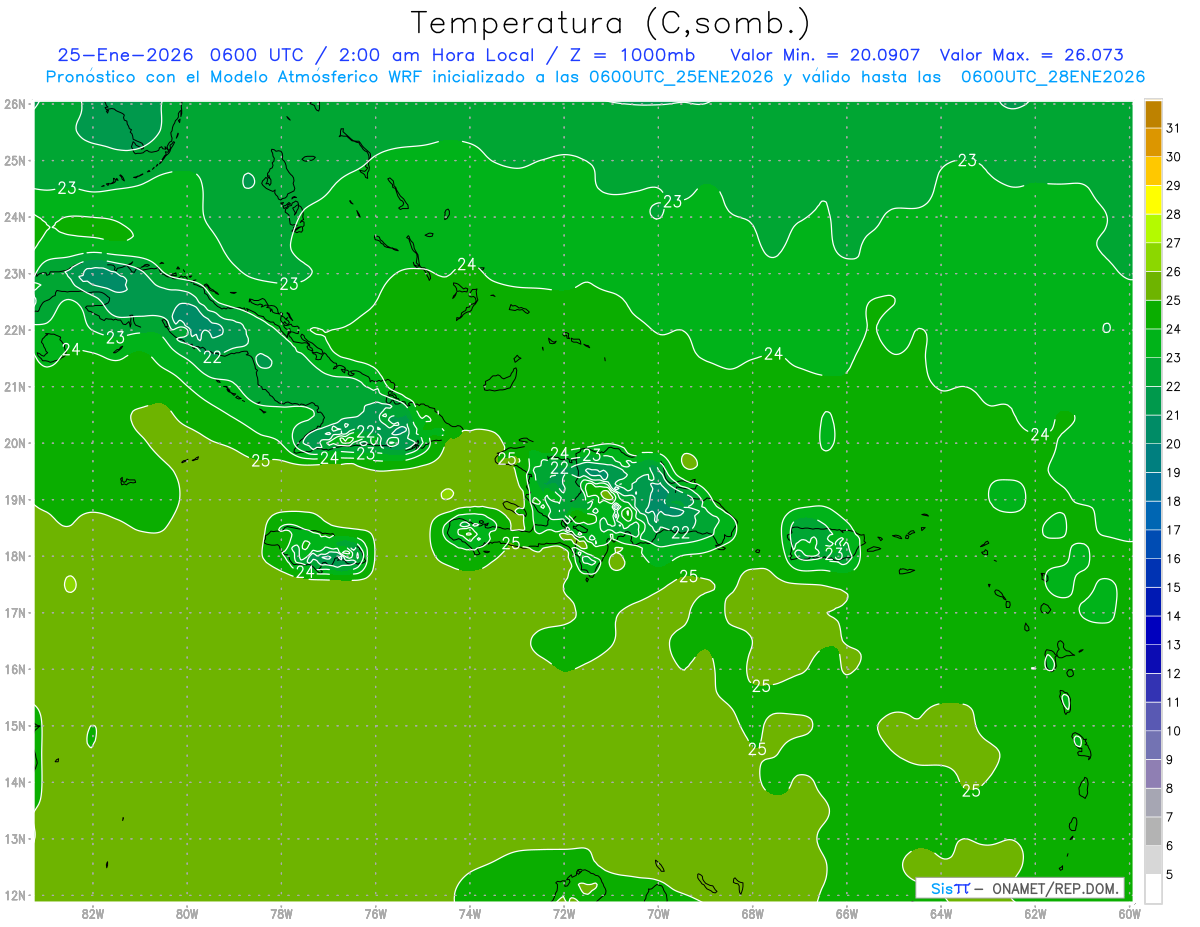Viewport: 1200px width, 927px height.
Task: Click the yellow 28 degree legend swatch
Action: click(1153, 200)
